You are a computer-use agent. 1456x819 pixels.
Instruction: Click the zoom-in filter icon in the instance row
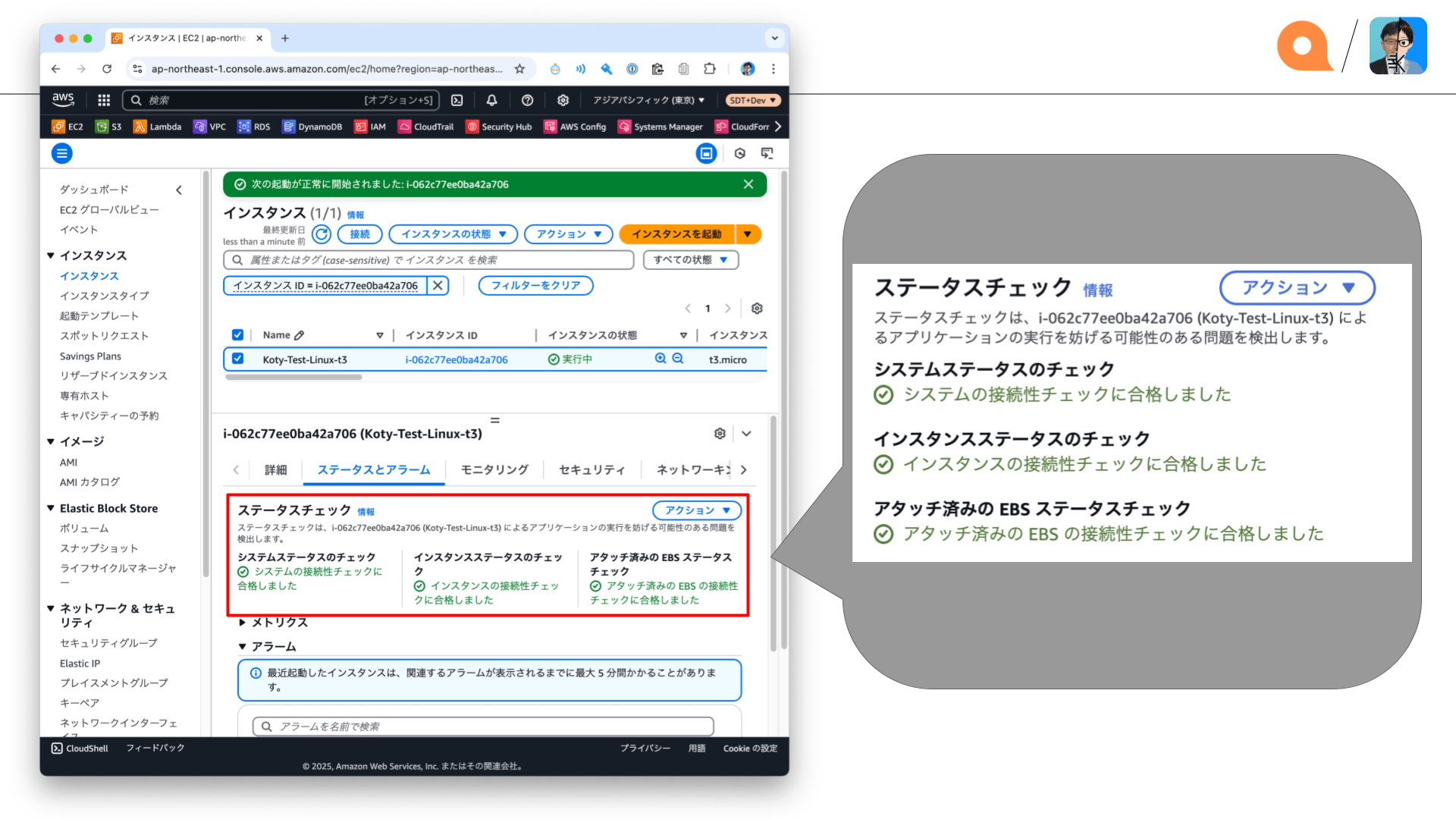661,359
